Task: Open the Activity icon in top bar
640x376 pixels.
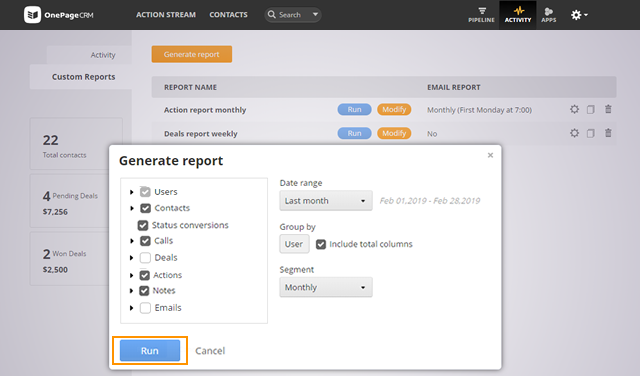Action: click(x=518, y=15)
